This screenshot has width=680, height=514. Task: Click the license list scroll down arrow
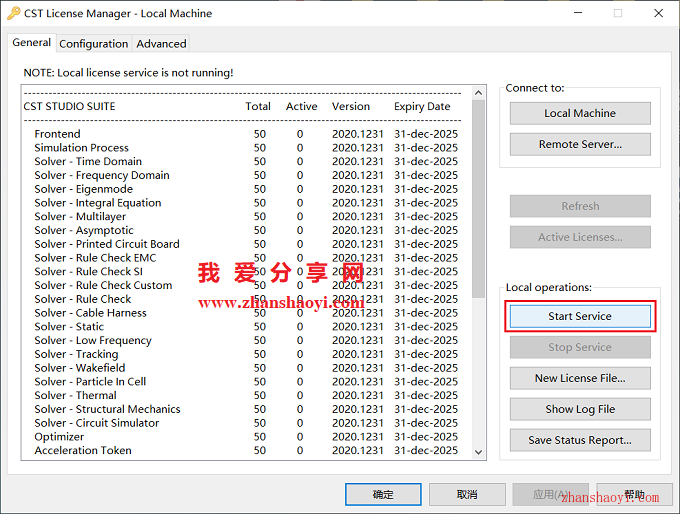(x=478, y=452)
